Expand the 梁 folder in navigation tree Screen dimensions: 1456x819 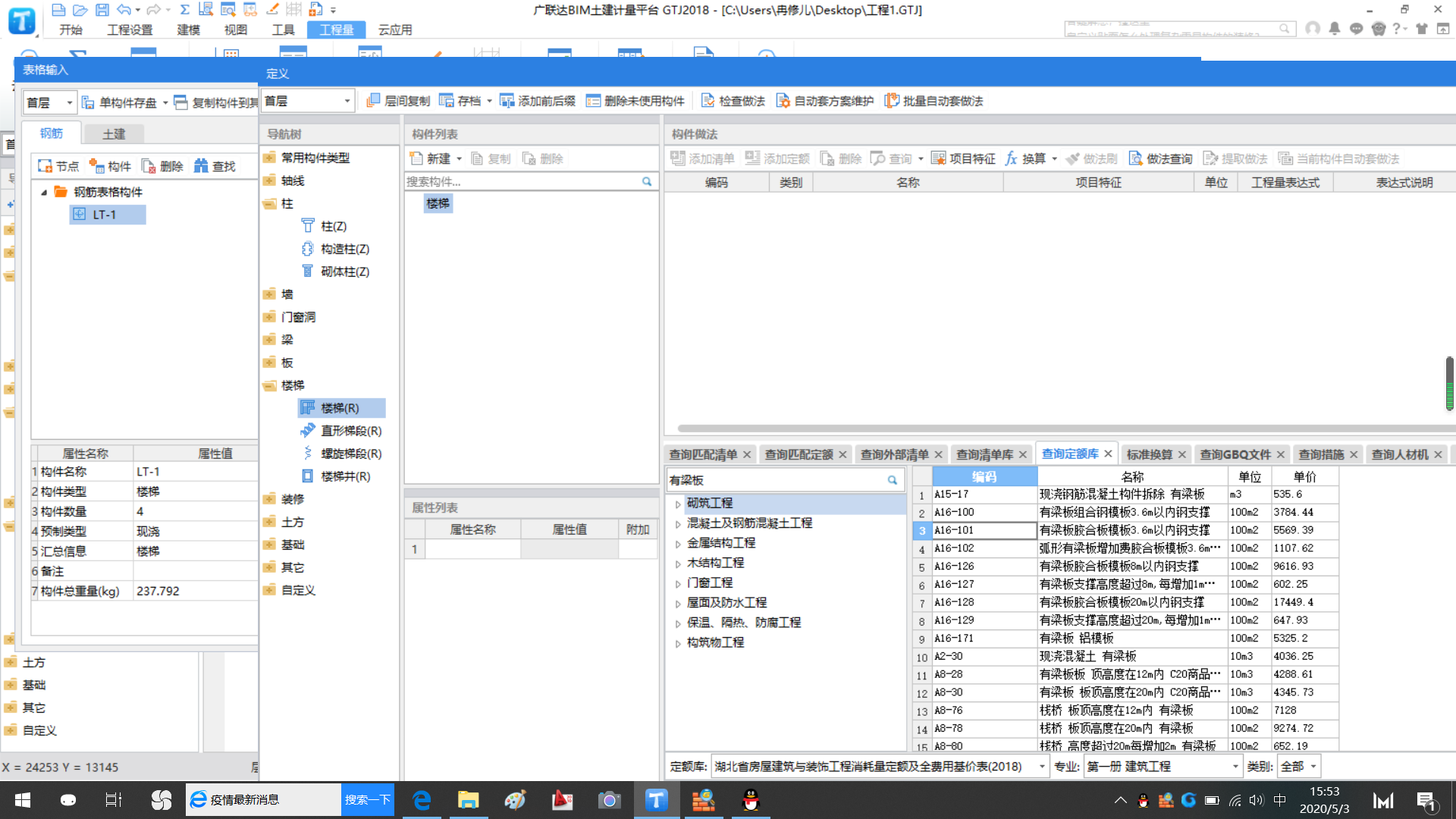(x=269, y=340)
